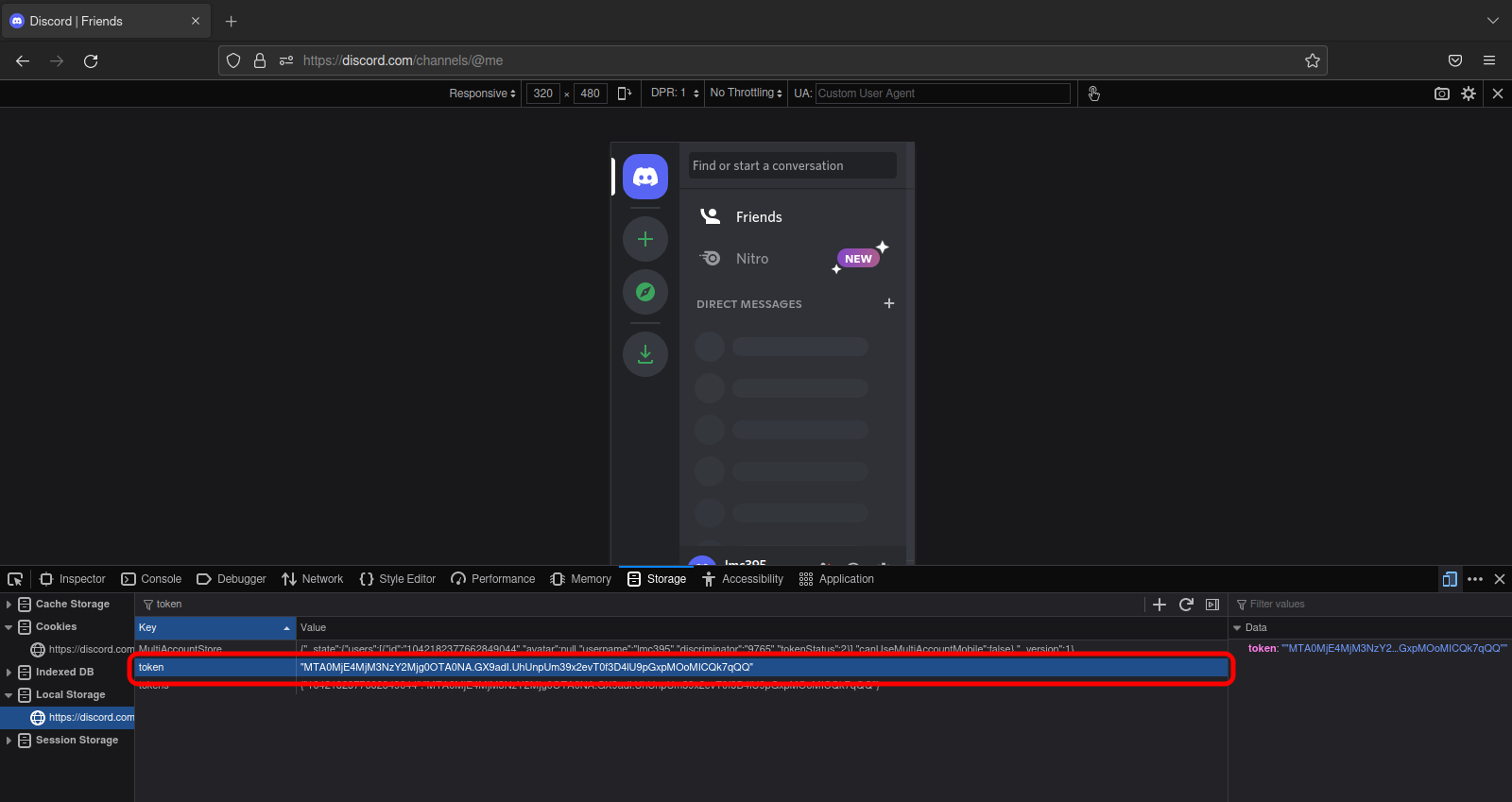Select the Discord | Friends browser tab
Viewport: 1512px width, 802px height.
click(x=104, y=21)
